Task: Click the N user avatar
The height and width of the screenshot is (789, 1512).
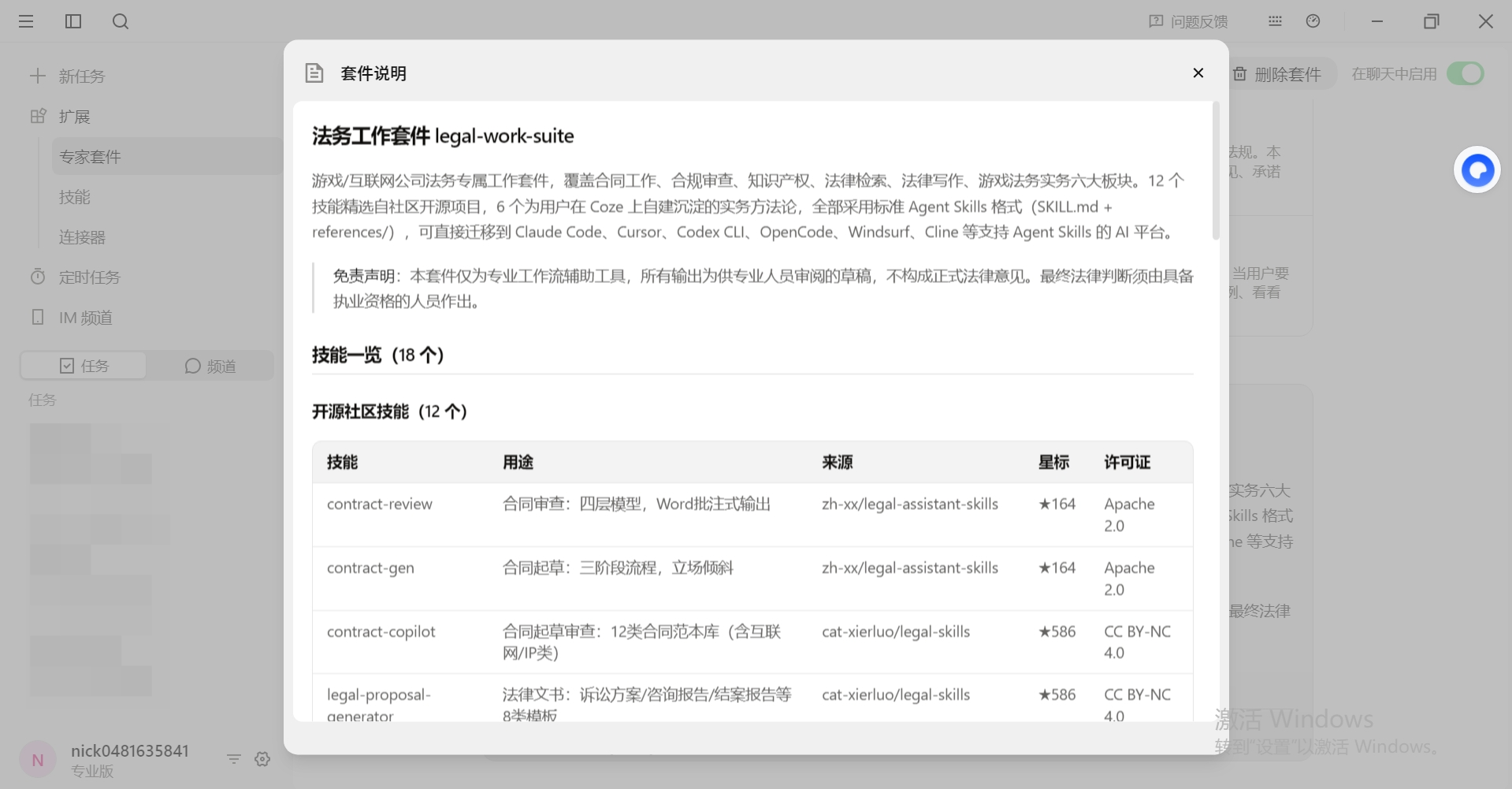Action: (37, 760)
